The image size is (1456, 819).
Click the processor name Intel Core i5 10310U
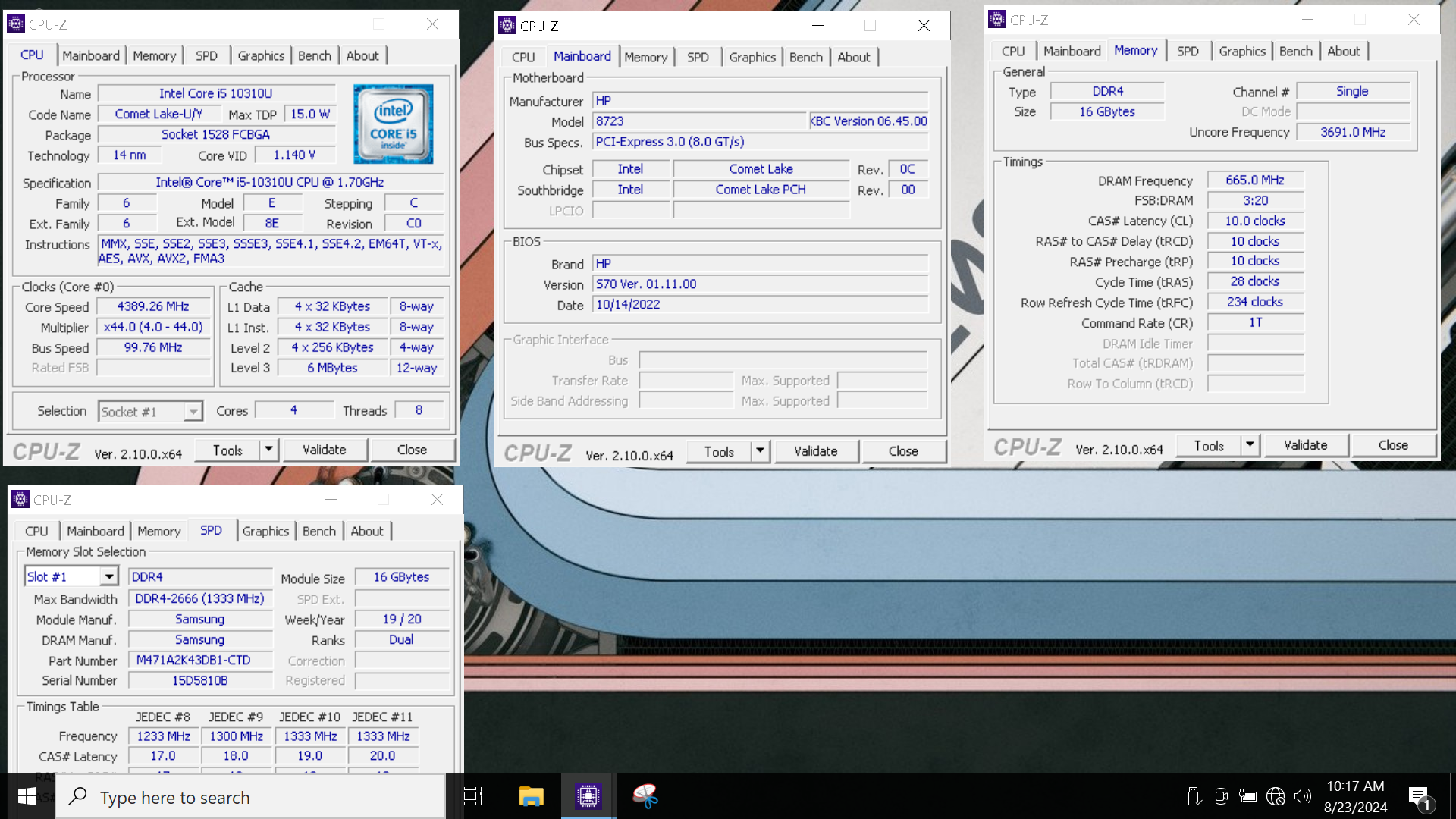point(216,93)
